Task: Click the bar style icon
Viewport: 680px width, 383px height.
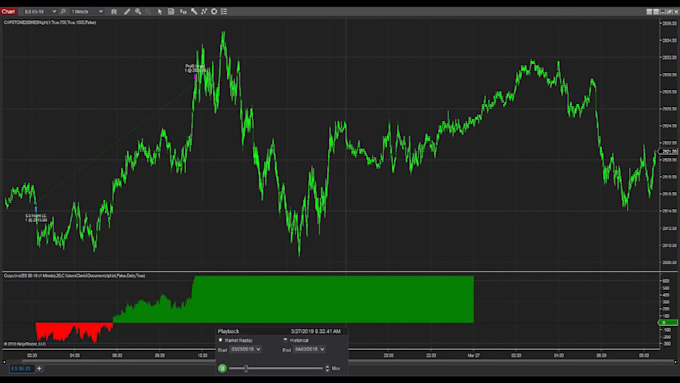Action: [x=114, y=12]
